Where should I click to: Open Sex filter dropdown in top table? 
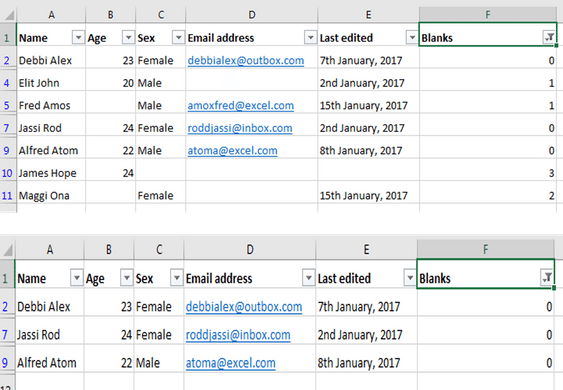pos(178,37)
